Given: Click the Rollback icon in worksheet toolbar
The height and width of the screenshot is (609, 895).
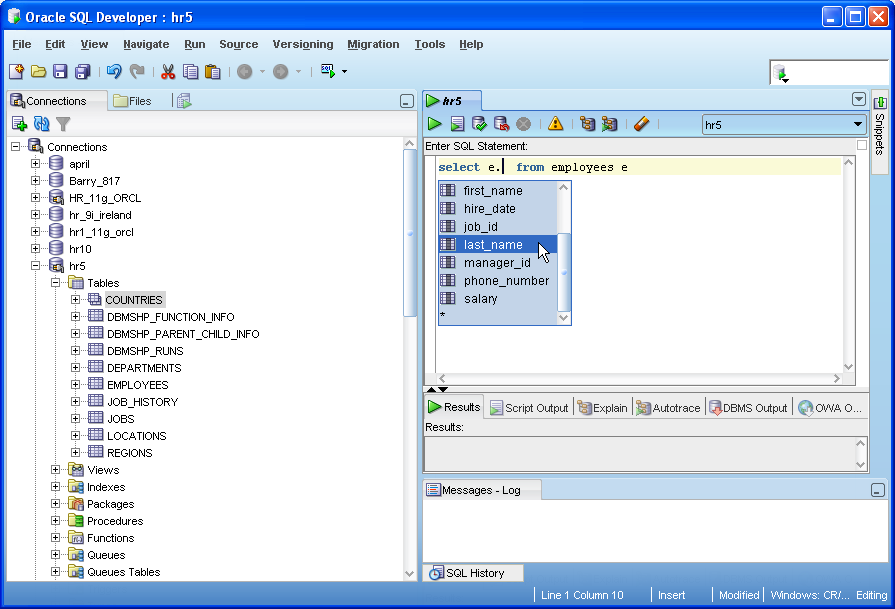Looking at the screenshot, I should pyautogui.click(x=501, y=123).
